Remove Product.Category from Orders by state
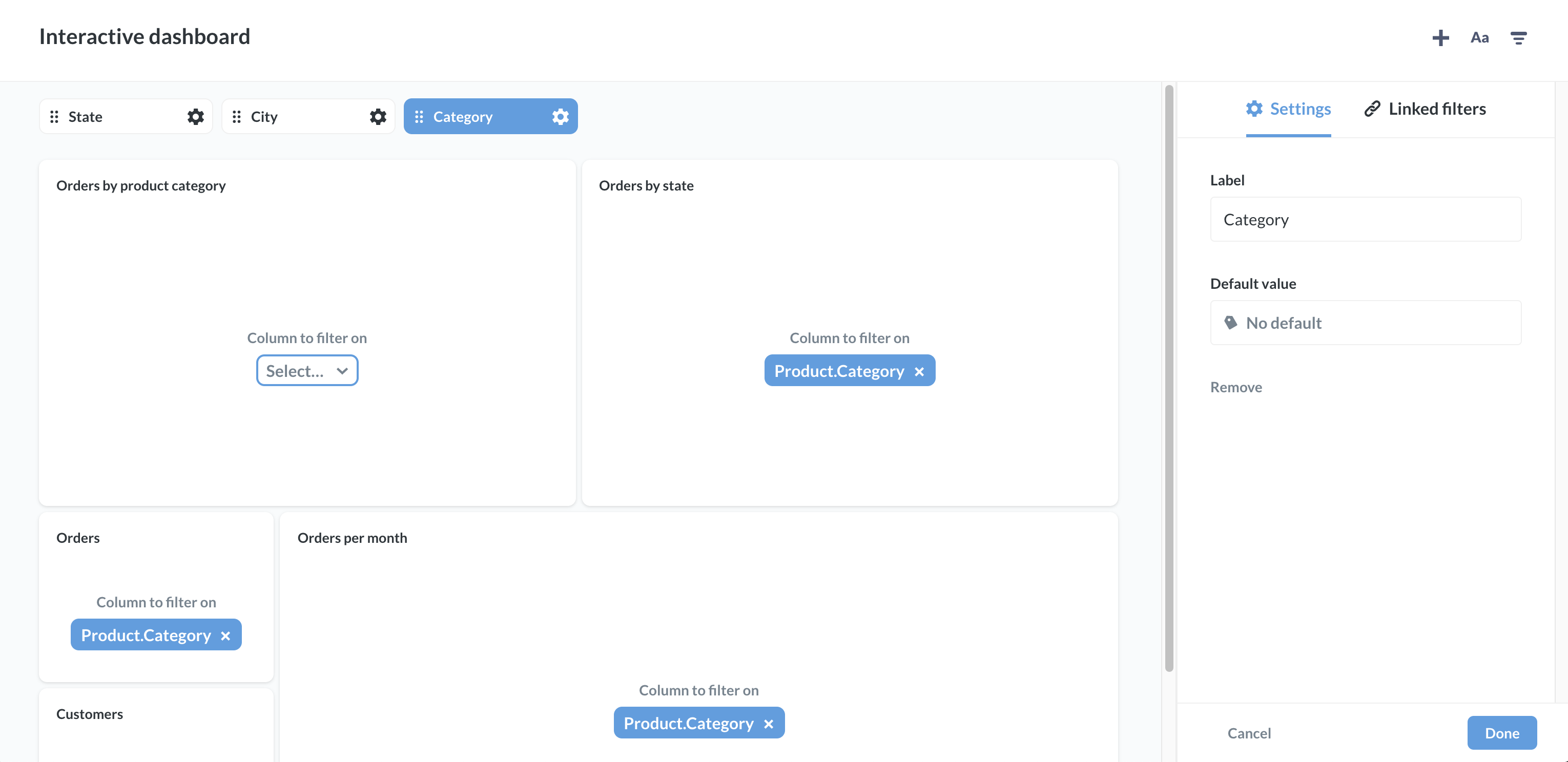This screenshot has height=762, width=1568. (919, 371)
